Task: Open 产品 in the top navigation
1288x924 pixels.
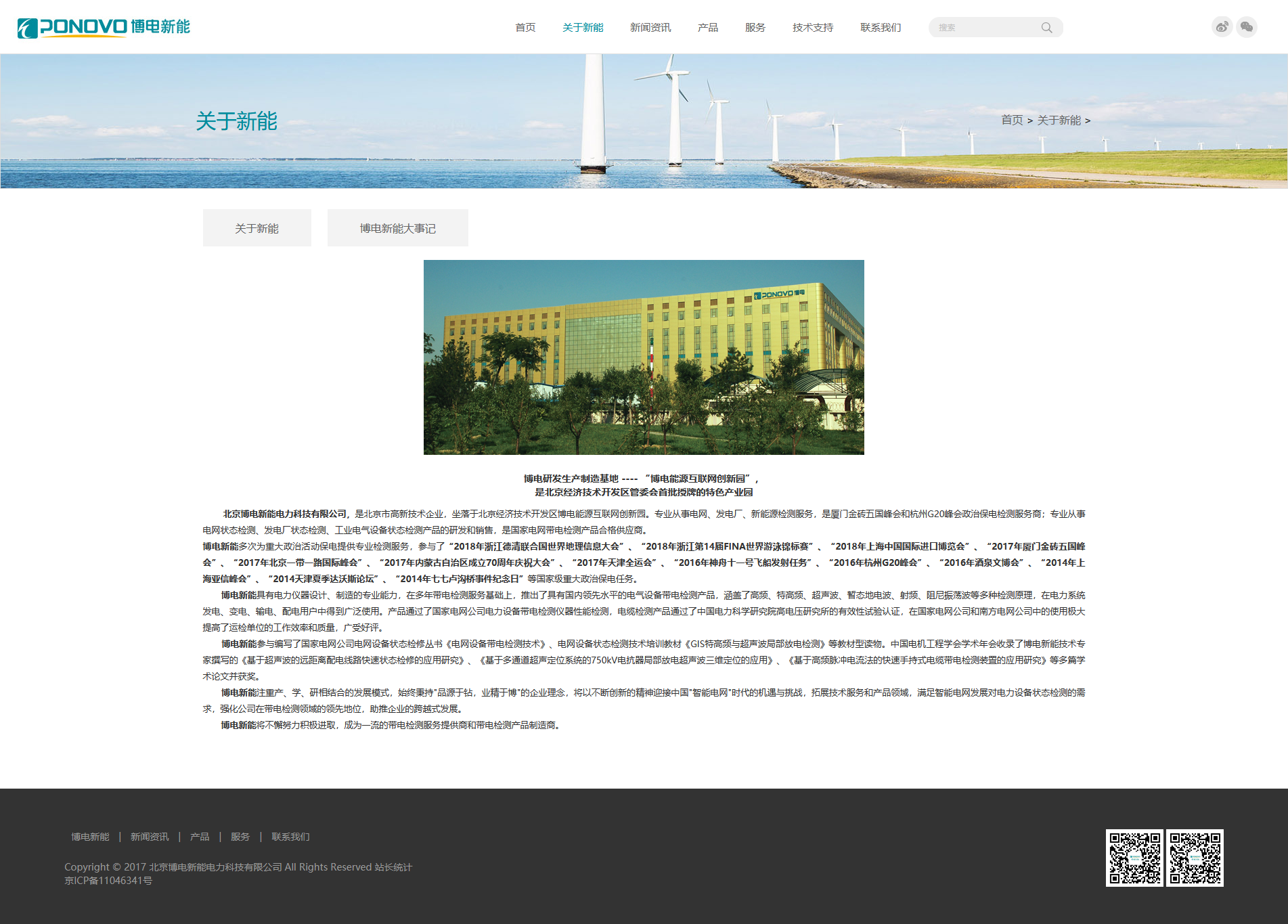Action: 708,28
